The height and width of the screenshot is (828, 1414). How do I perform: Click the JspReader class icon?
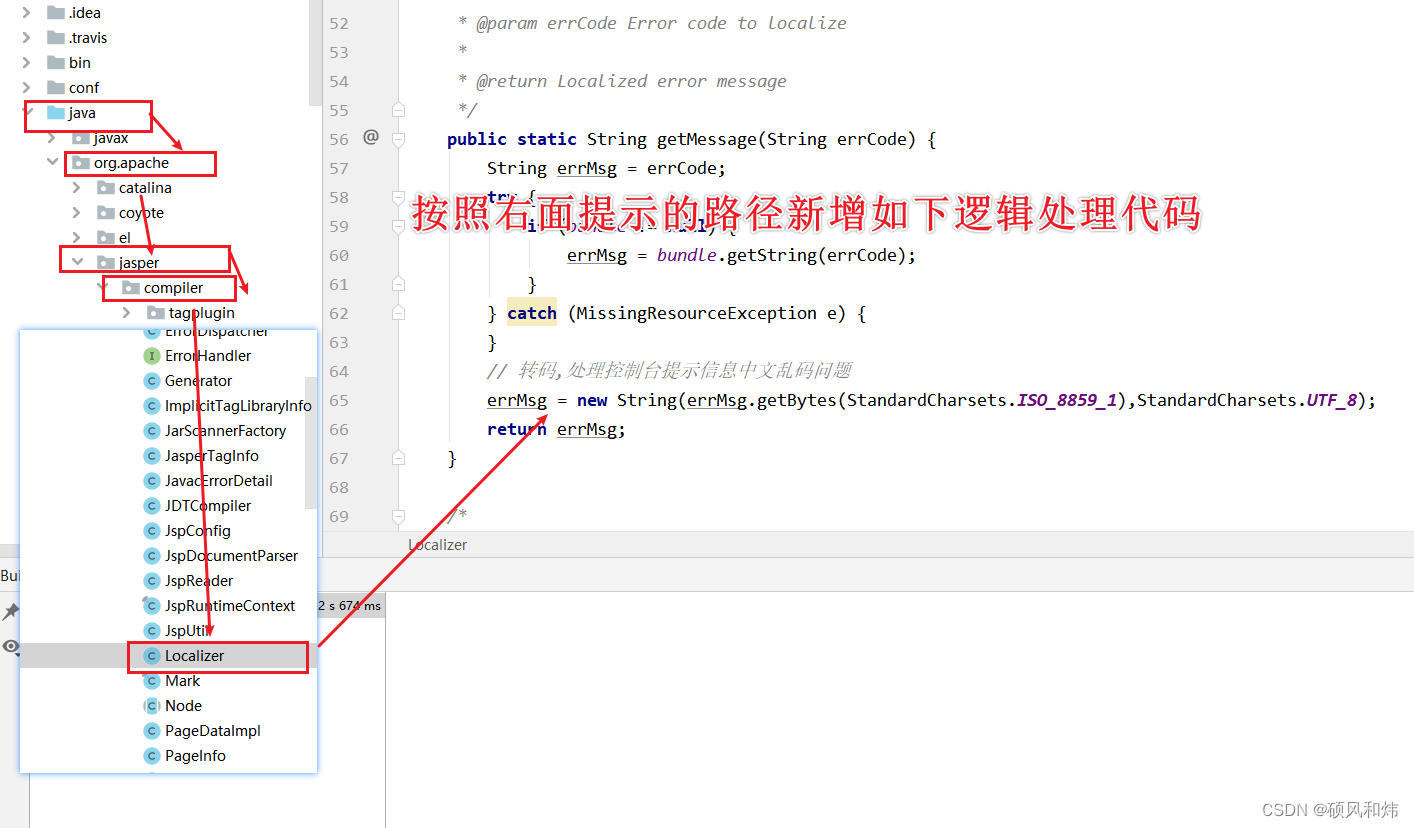(x=152, y=581)
